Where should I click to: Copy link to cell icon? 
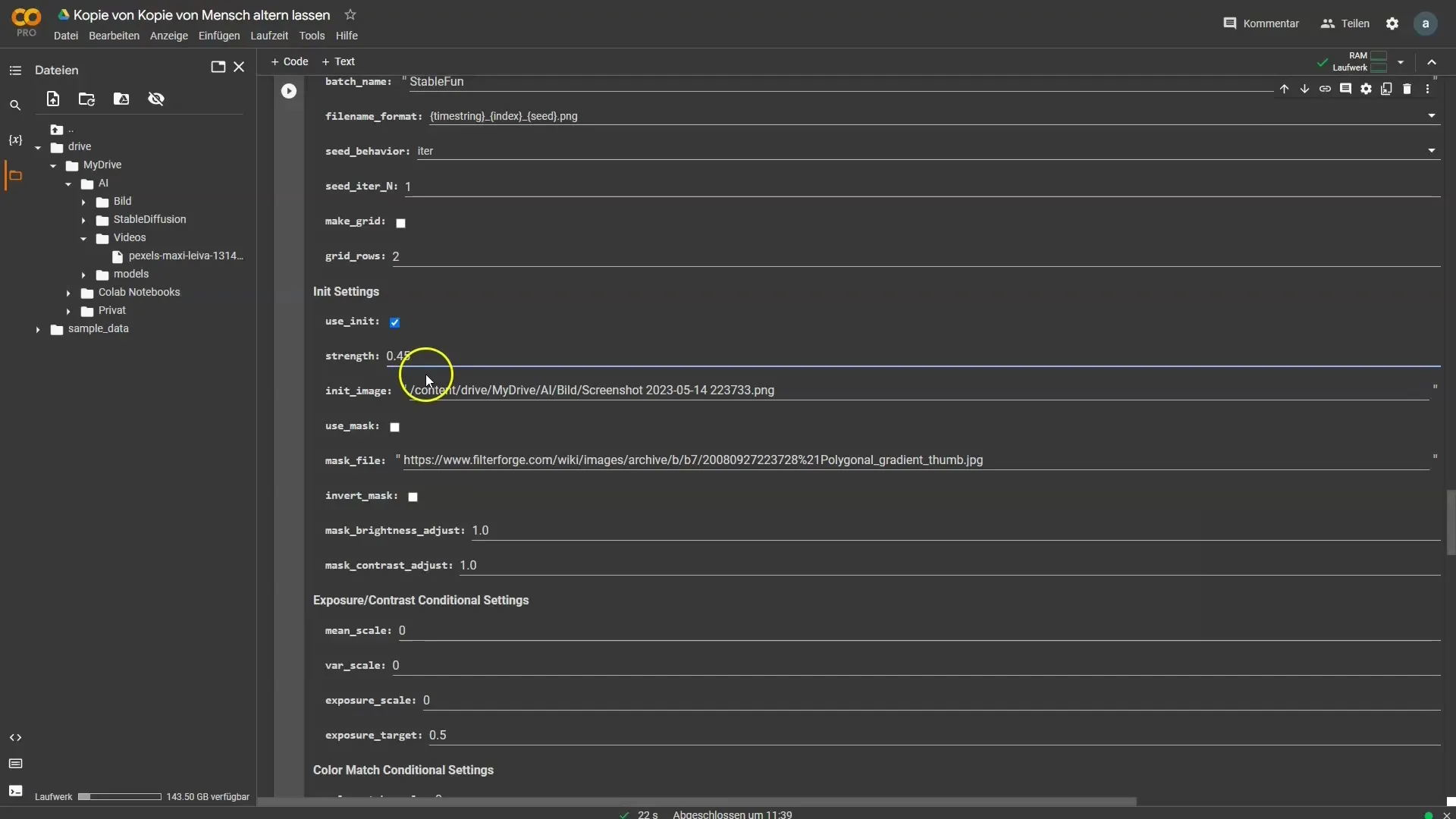click(1325, 89)
